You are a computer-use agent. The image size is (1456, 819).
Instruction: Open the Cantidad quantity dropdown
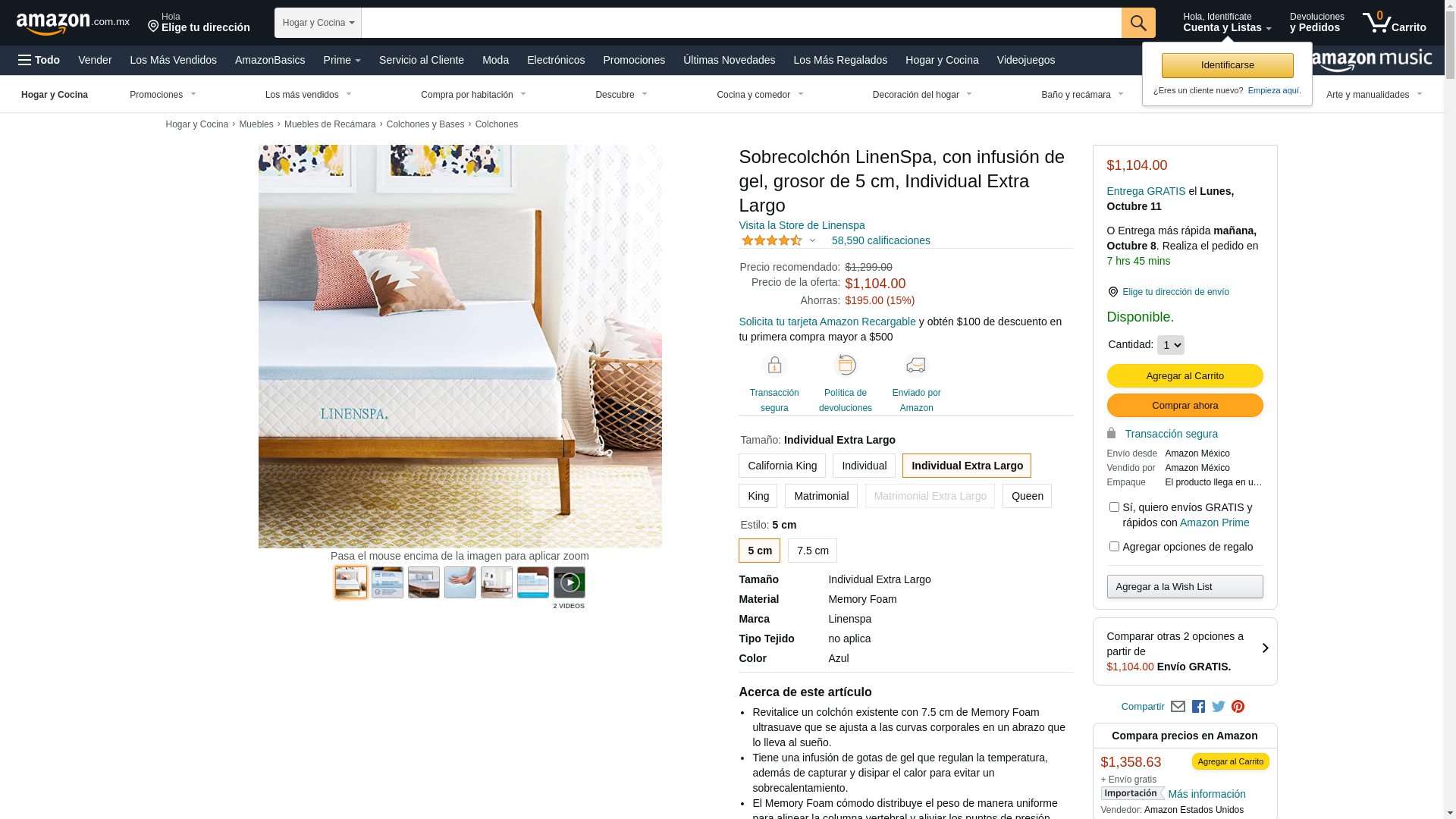tap(1170, 345)
